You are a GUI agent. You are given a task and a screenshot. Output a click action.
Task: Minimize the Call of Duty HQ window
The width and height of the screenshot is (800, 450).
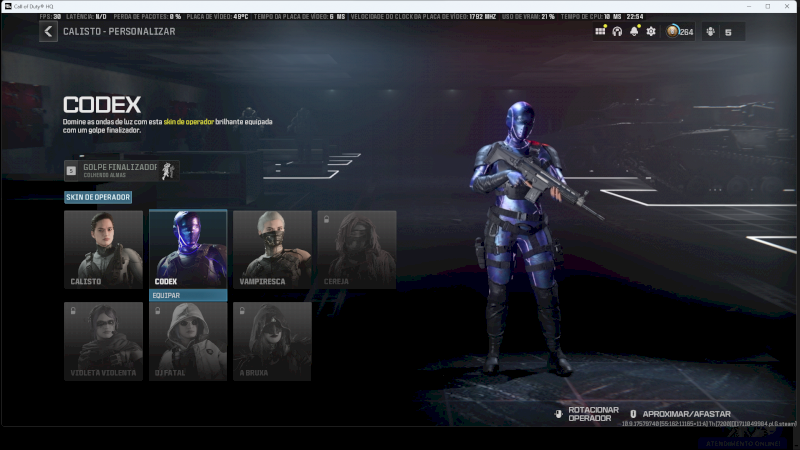point(748,6)
